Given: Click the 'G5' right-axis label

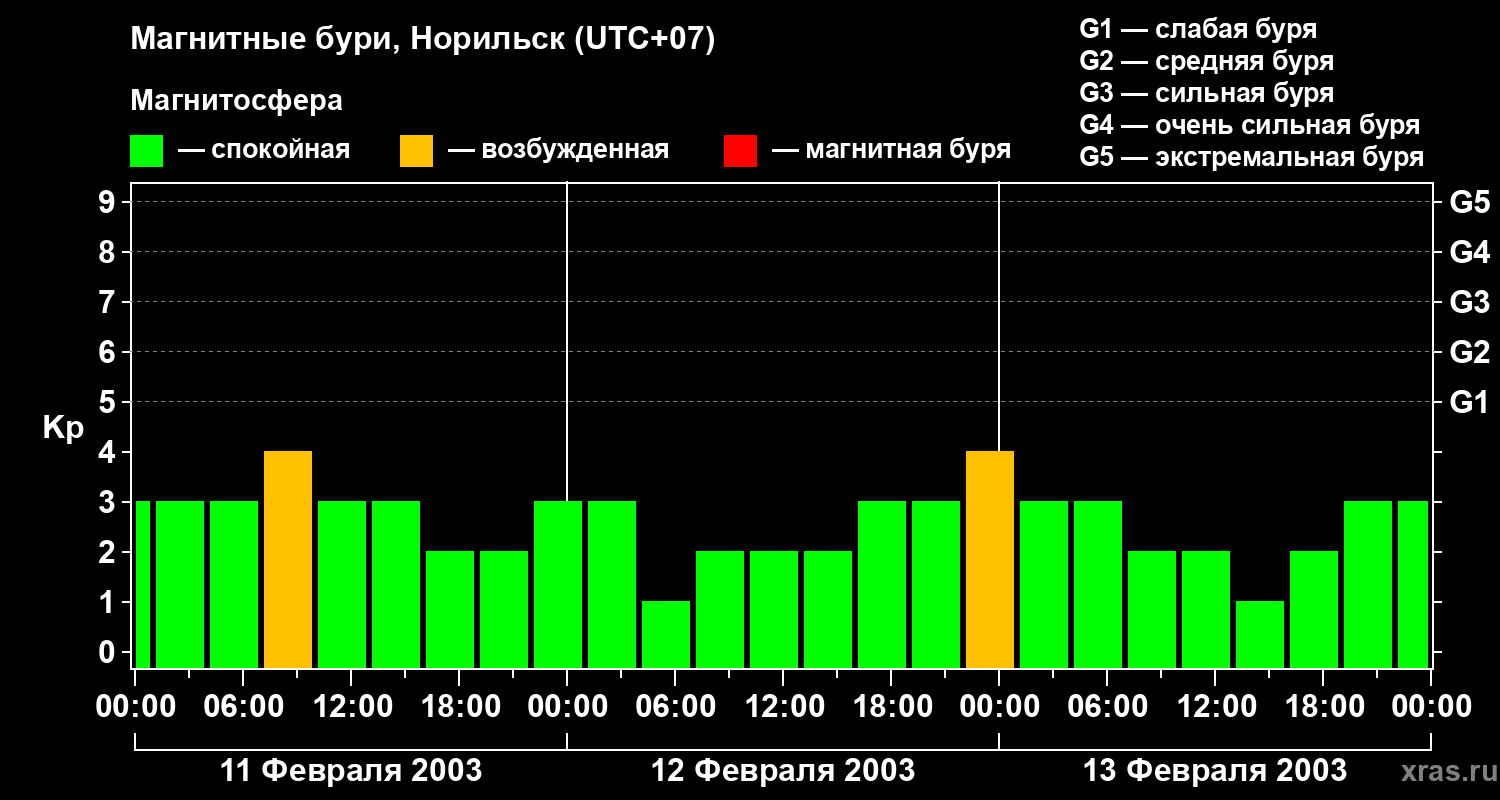Looking at the screenshot, I should point(1469,202).
